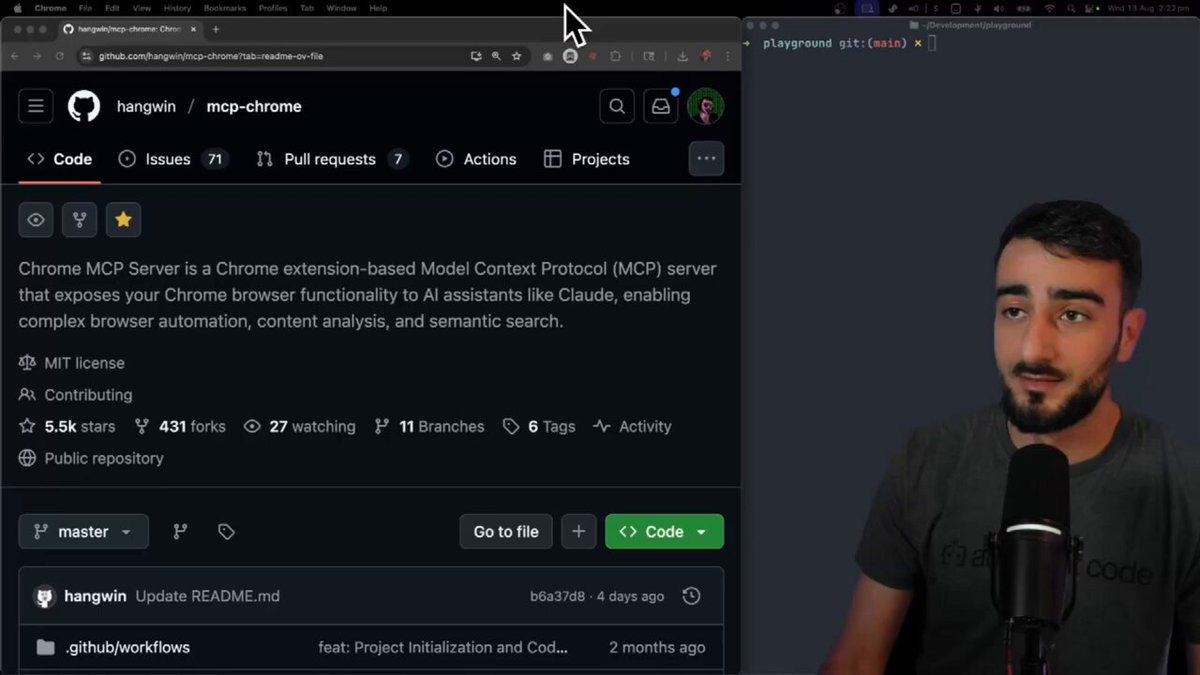
Task: Switch to the Pull requests tab
Action: 332,159
